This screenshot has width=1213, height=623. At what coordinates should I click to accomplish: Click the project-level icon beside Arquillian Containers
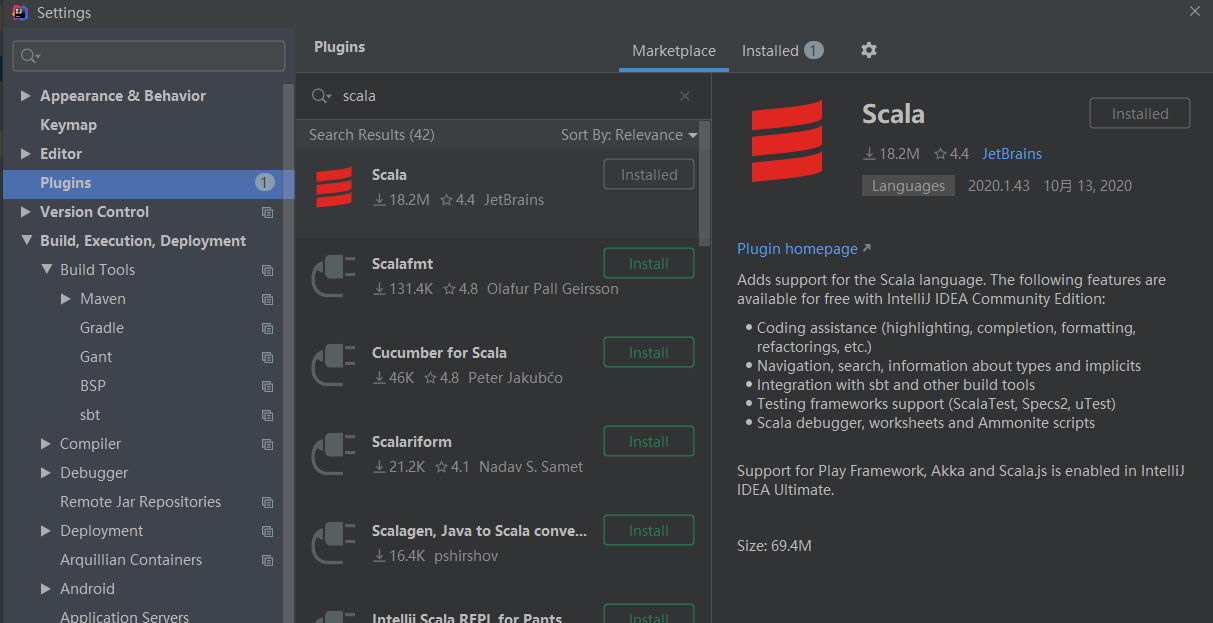pos(267,560)
